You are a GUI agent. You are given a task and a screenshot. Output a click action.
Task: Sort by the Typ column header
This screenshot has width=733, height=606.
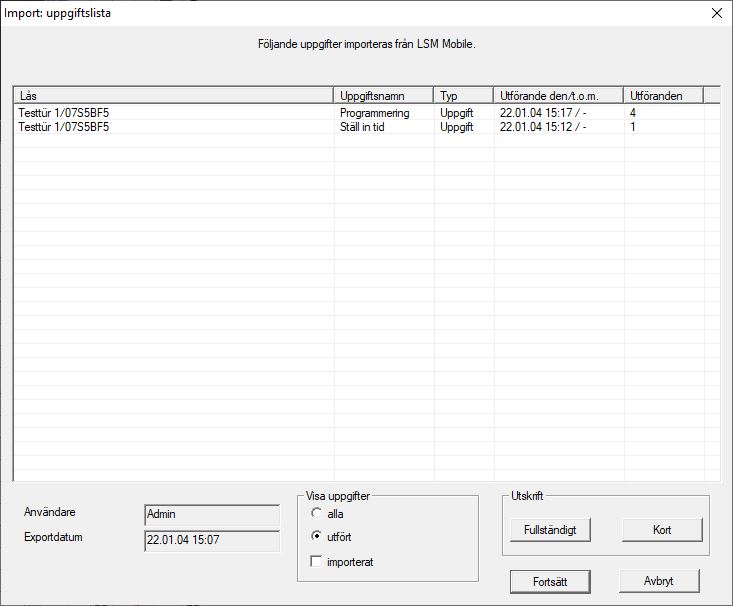click(464, 96)
